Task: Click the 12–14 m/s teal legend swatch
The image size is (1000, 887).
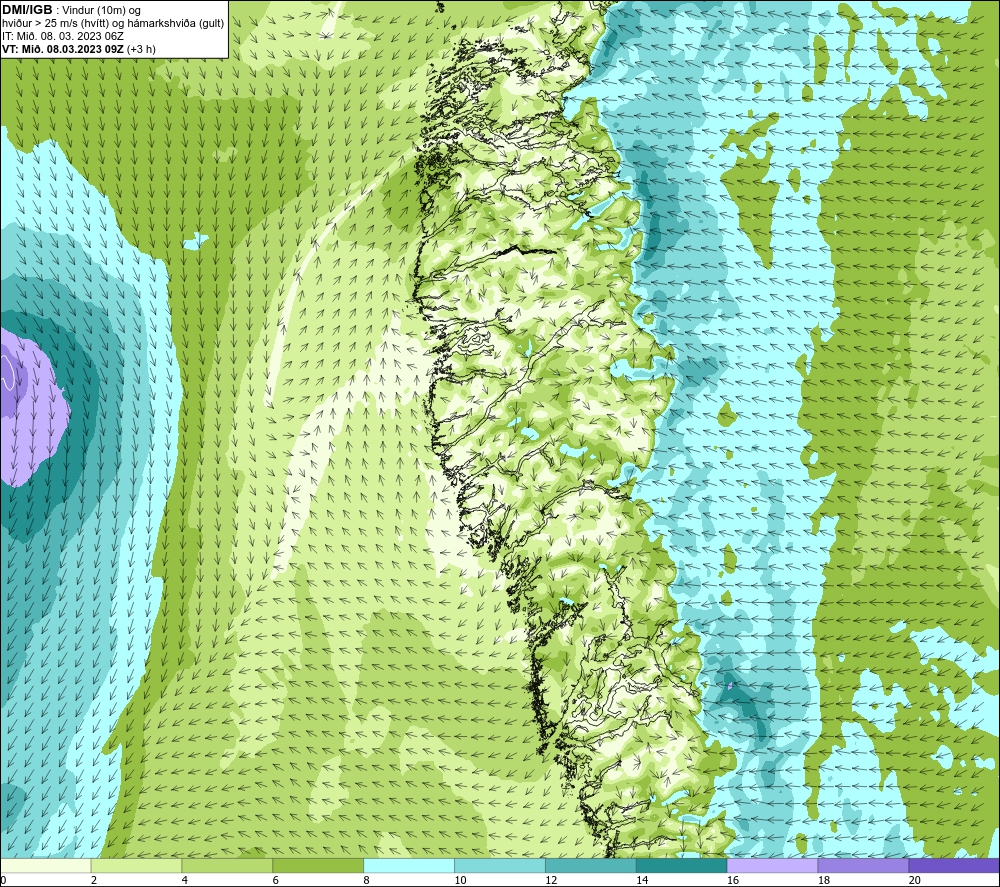Action: (x=591, y=865)
